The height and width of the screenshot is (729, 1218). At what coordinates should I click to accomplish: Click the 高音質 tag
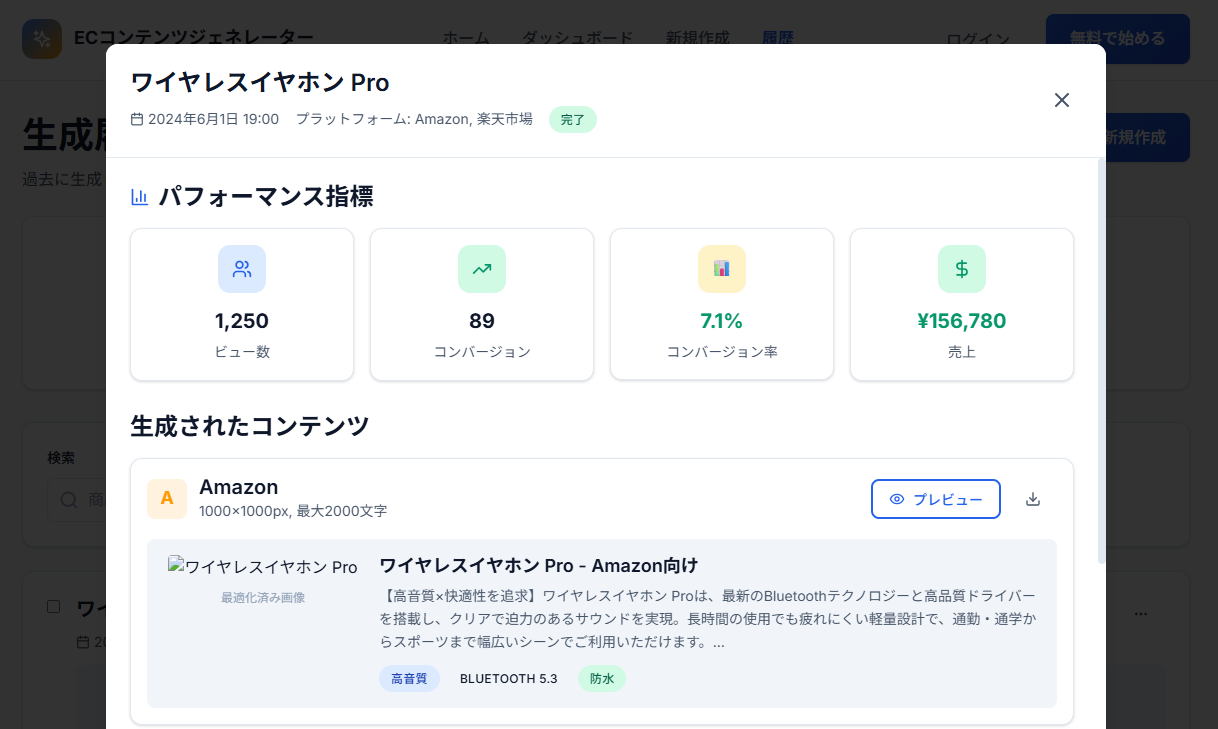coord(409,679)
